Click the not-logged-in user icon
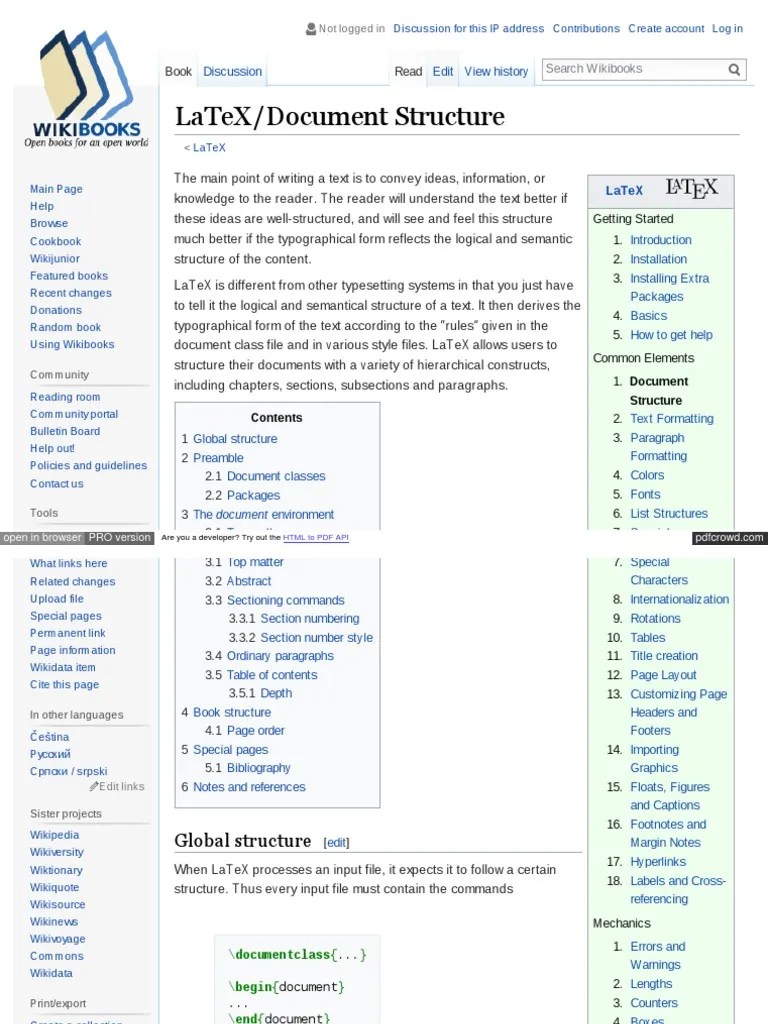768x1024 pixels. [311, 29]
